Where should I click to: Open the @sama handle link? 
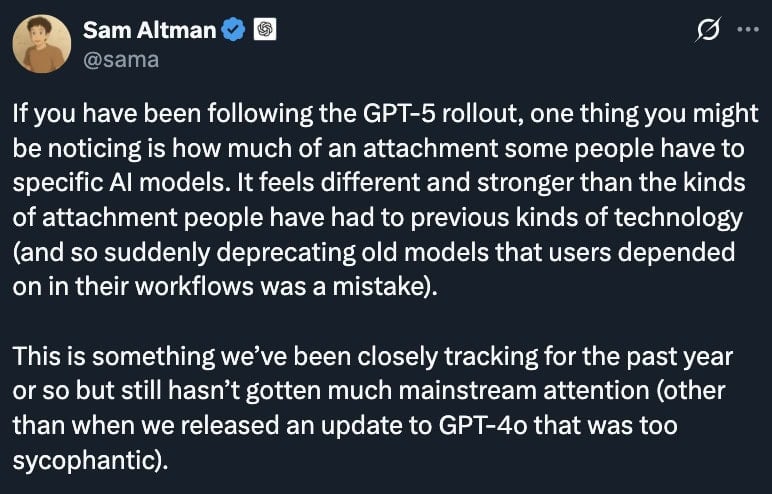121,60
